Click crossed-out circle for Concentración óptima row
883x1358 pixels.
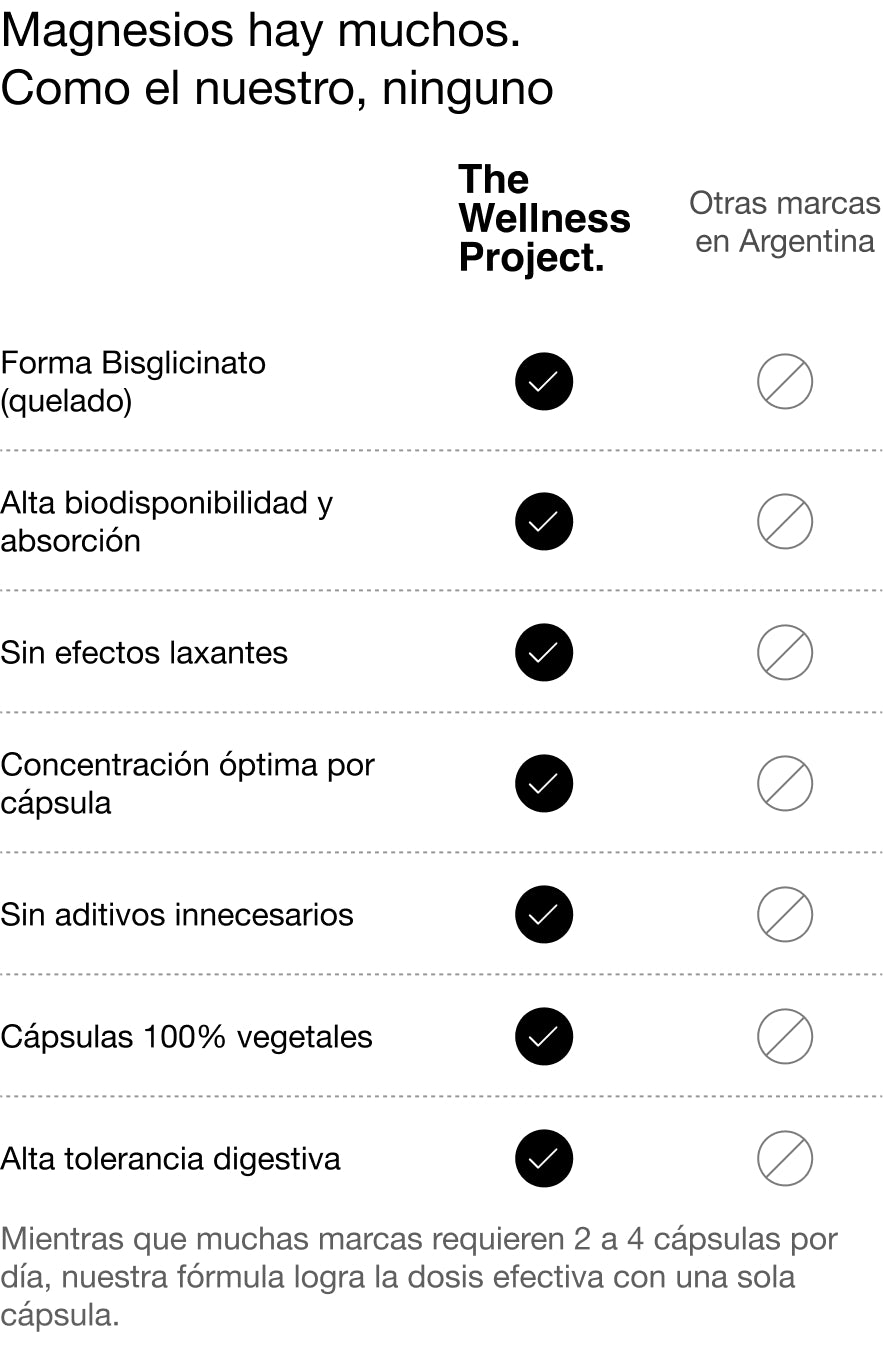point(785,784)
